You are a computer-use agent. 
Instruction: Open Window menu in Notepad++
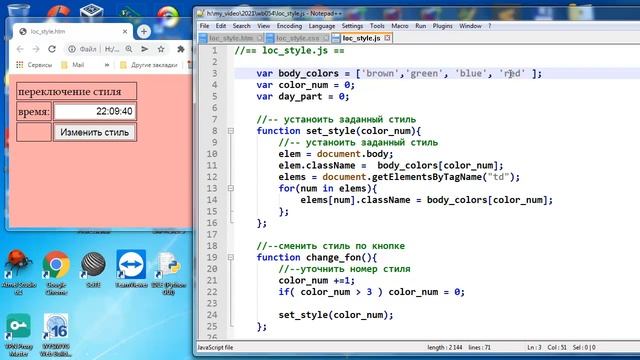click(x=471, y=26)
